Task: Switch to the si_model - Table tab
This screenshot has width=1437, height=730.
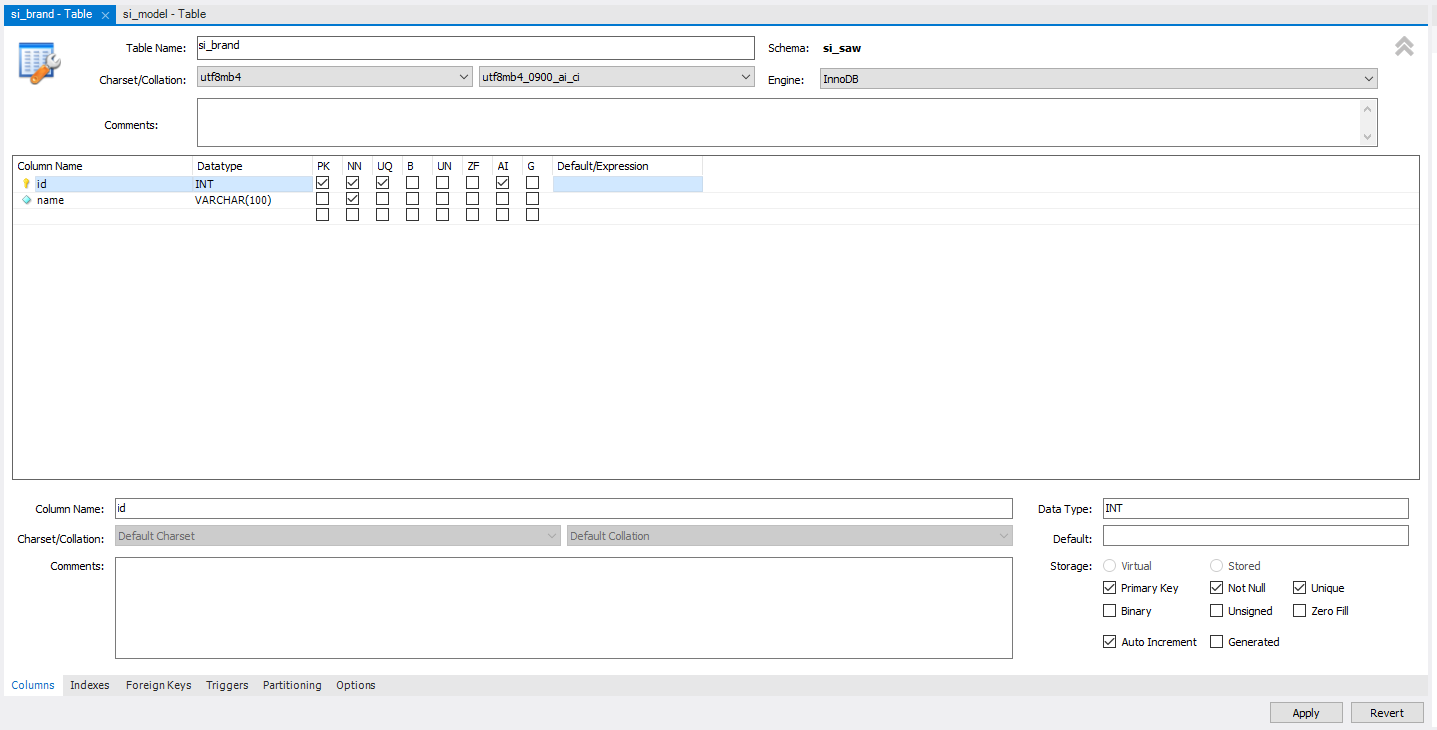Action: 165,14
